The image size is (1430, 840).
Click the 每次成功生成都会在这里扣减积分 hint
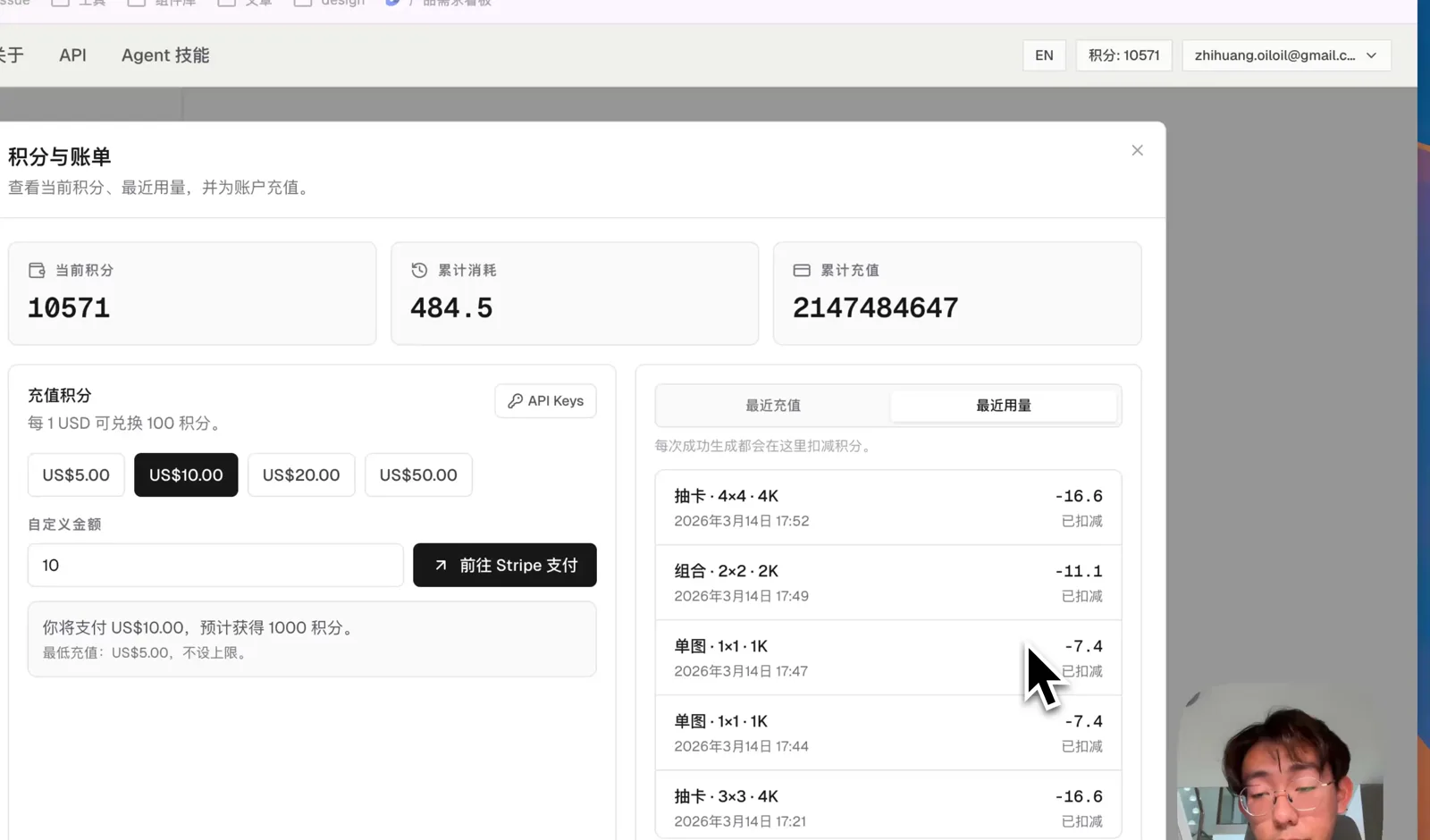[x=764, y=446]
